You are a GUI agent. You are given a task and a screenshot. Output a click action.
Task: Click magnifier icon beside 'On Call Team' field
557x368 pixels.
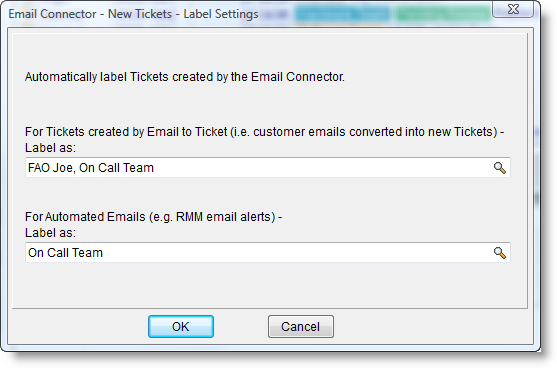coord(499,253)
